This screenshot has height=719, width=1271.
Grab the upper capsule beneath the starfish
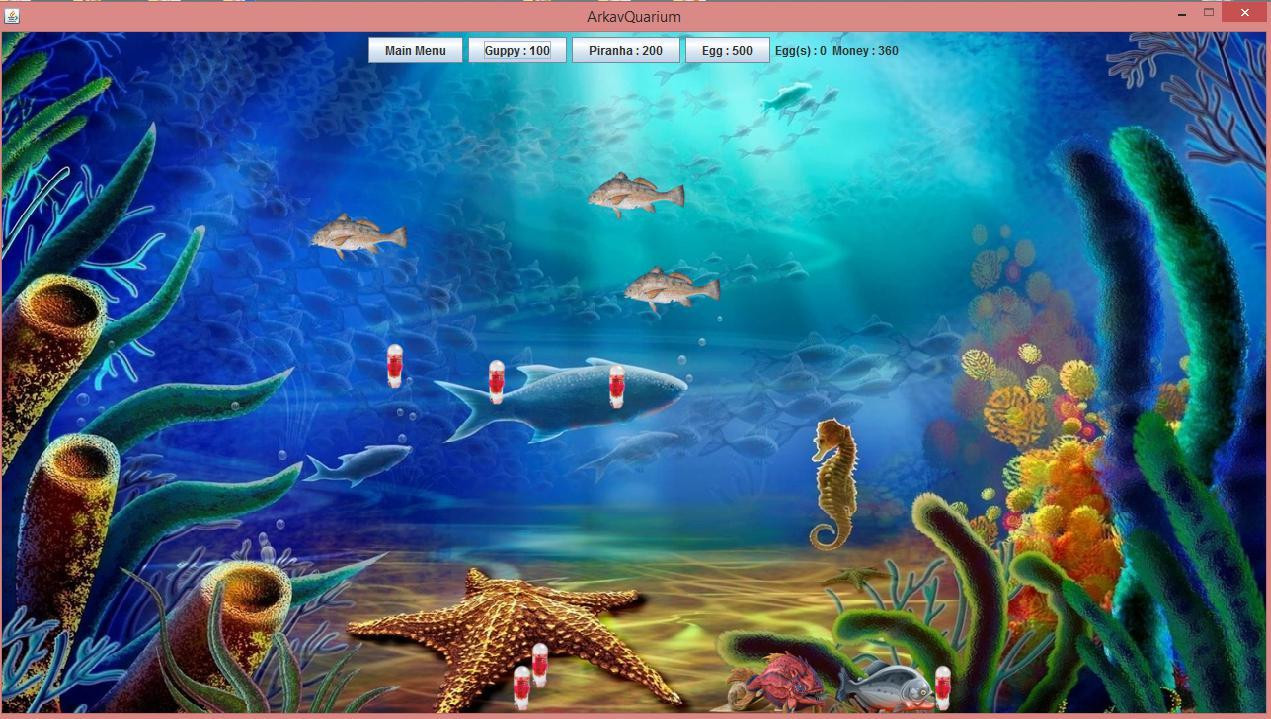540,665
